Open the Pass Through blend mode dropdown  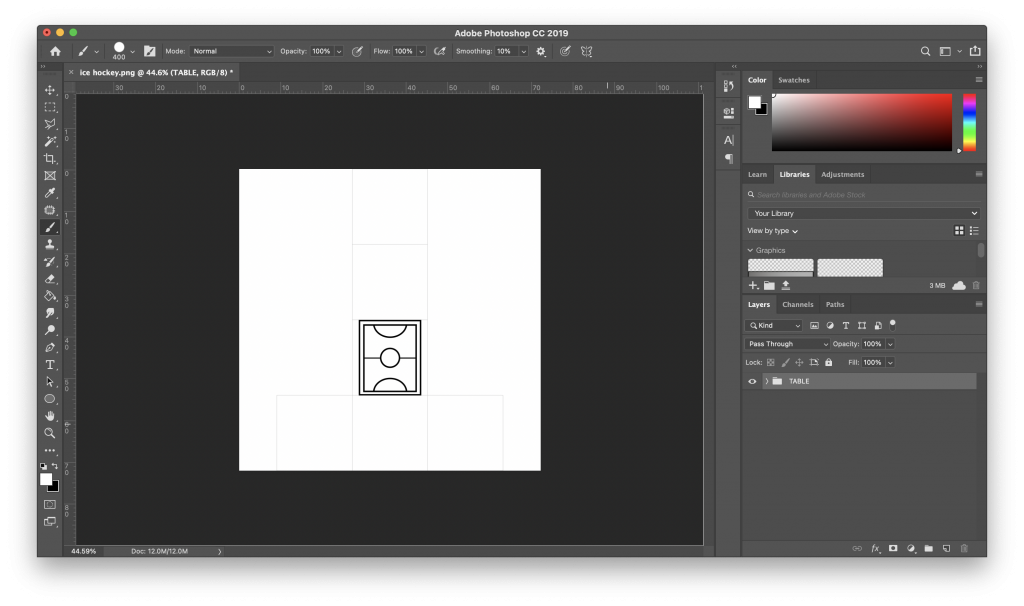[787, 344]
